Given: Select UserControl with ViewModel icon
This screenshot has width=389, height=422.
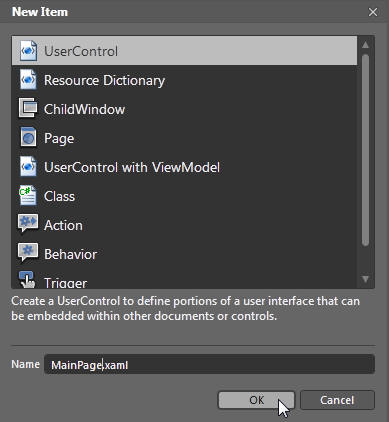Looking at the screenshot, I should coord(28,166).
